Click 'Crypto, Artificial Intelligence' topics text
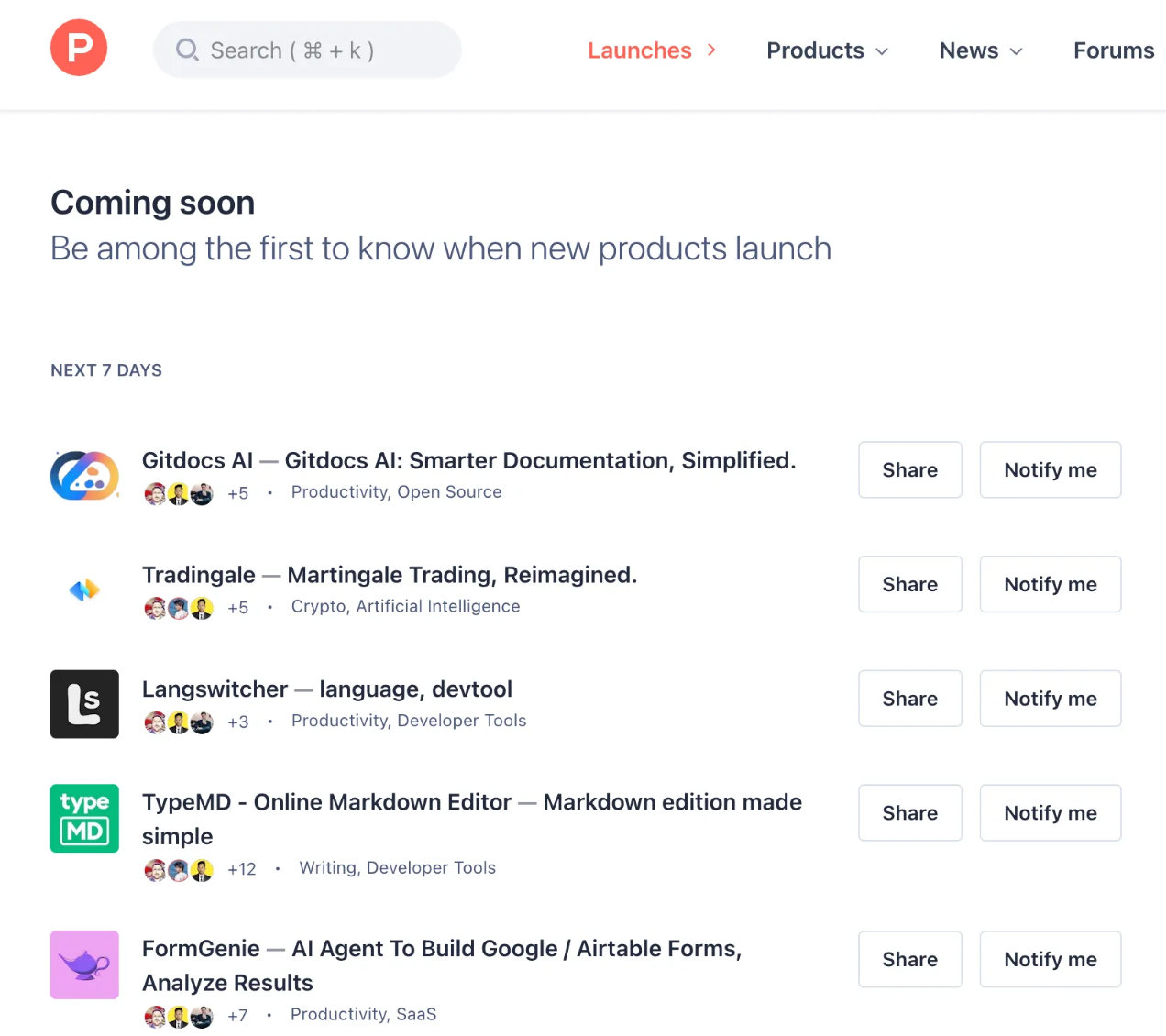This screenshot has height=1036, width=1166. click(x=405, y=607)
